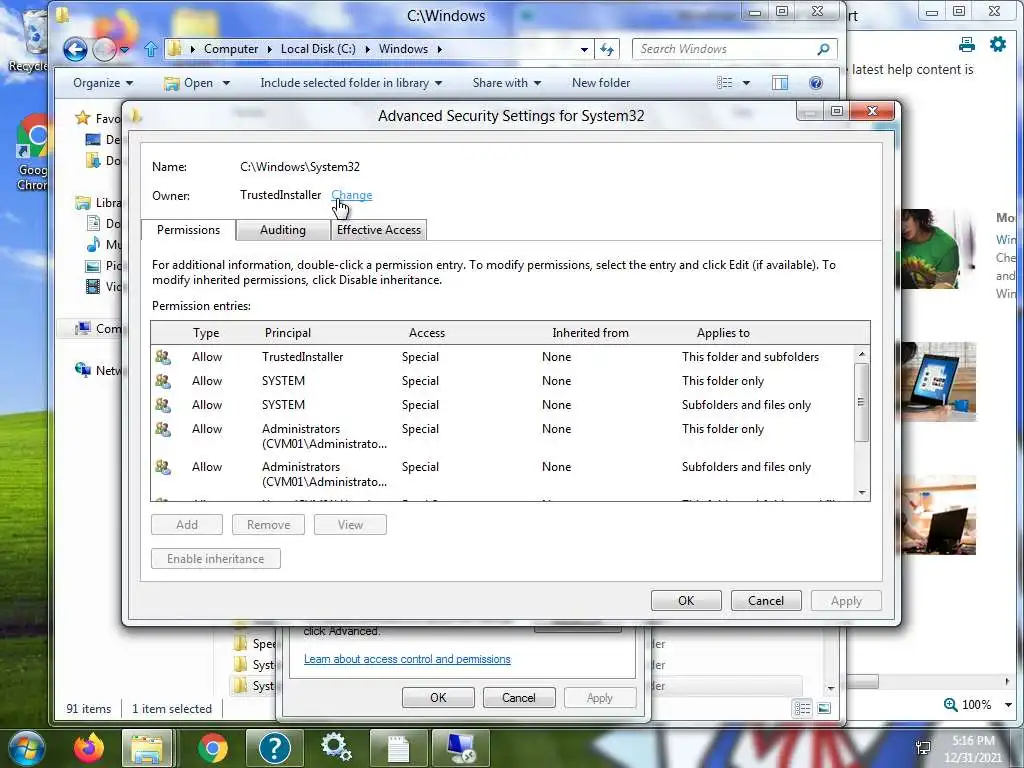Viewport: 1024px width, 768px height.
Task: Click the Principal column header
Action: pos(287,332)
